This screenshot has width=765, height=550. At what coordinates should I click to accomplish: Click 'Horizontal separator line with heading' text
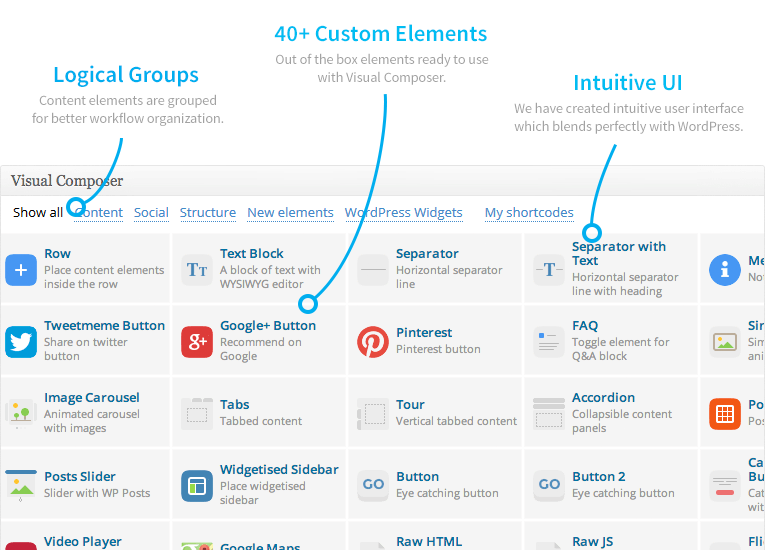coord(625,284)
